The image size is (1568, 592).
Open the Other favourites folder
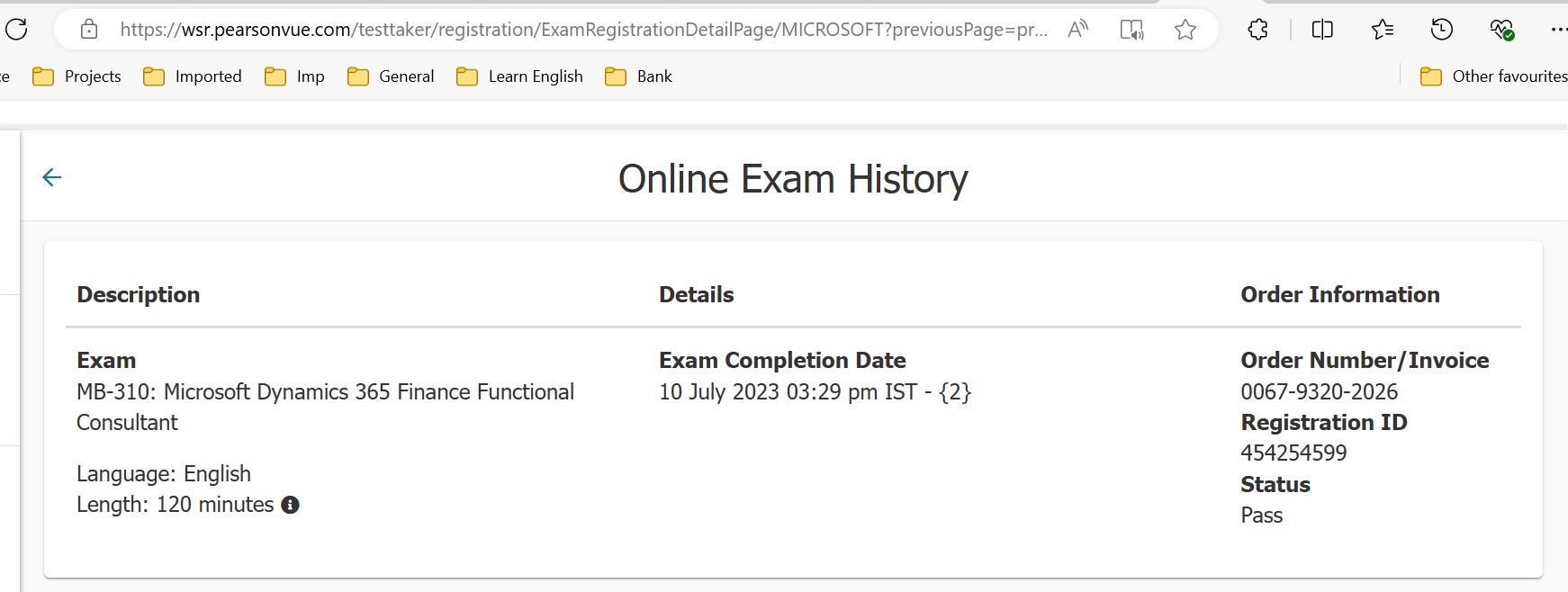1494,76
